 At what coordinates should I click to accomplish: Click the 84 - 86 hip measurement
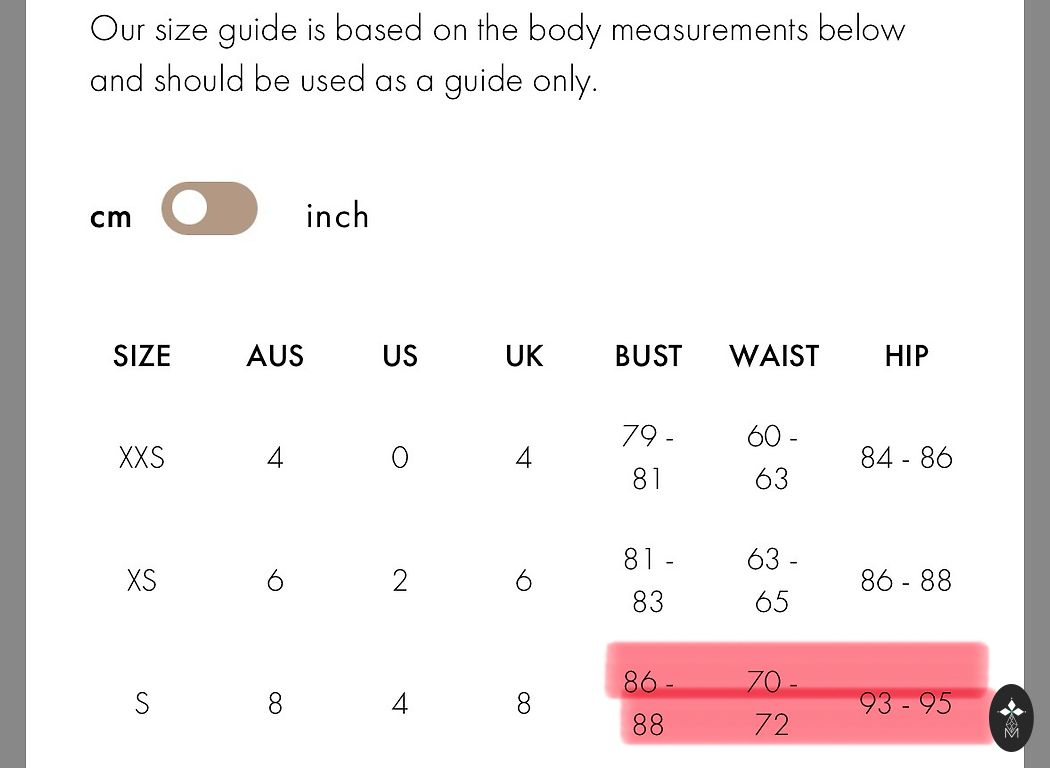click(906, 458)
